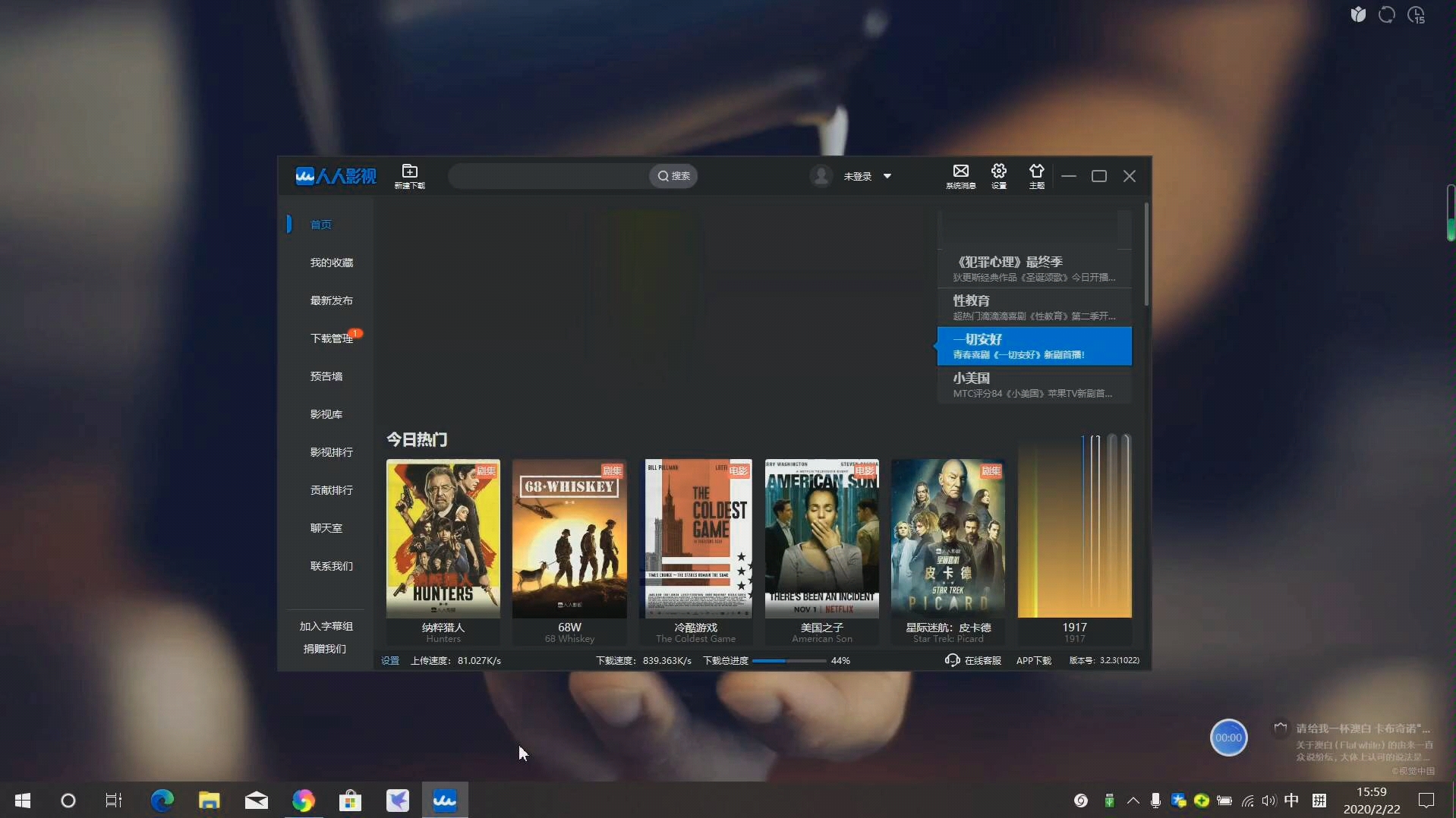Open 贡献排行 in the sidebar

click(331, 490)
